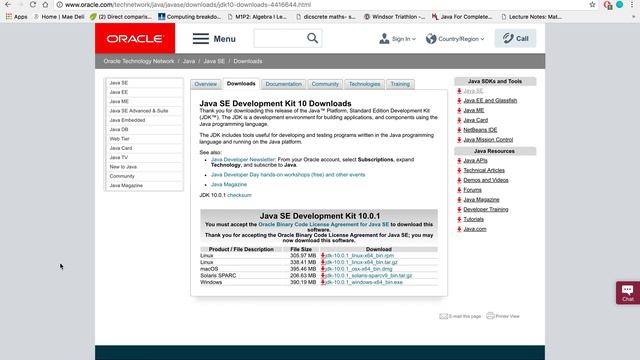The height and width of the screenshot is (360, 640).
Task: Open Java EE and Glassfish link
Action: [490, 100]
